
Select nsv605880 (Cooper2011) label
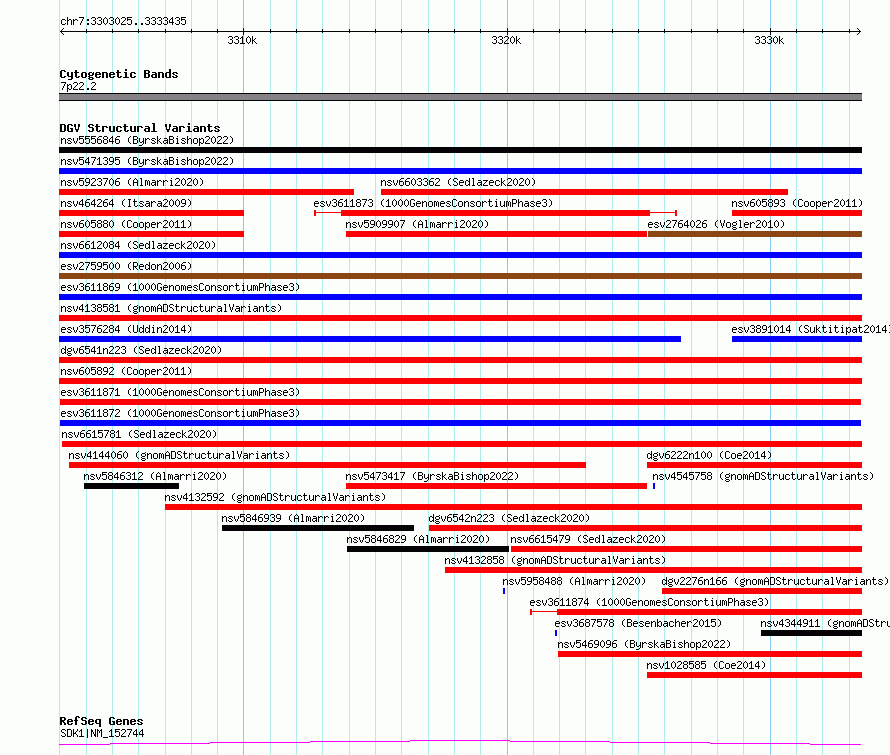[126, 224]
